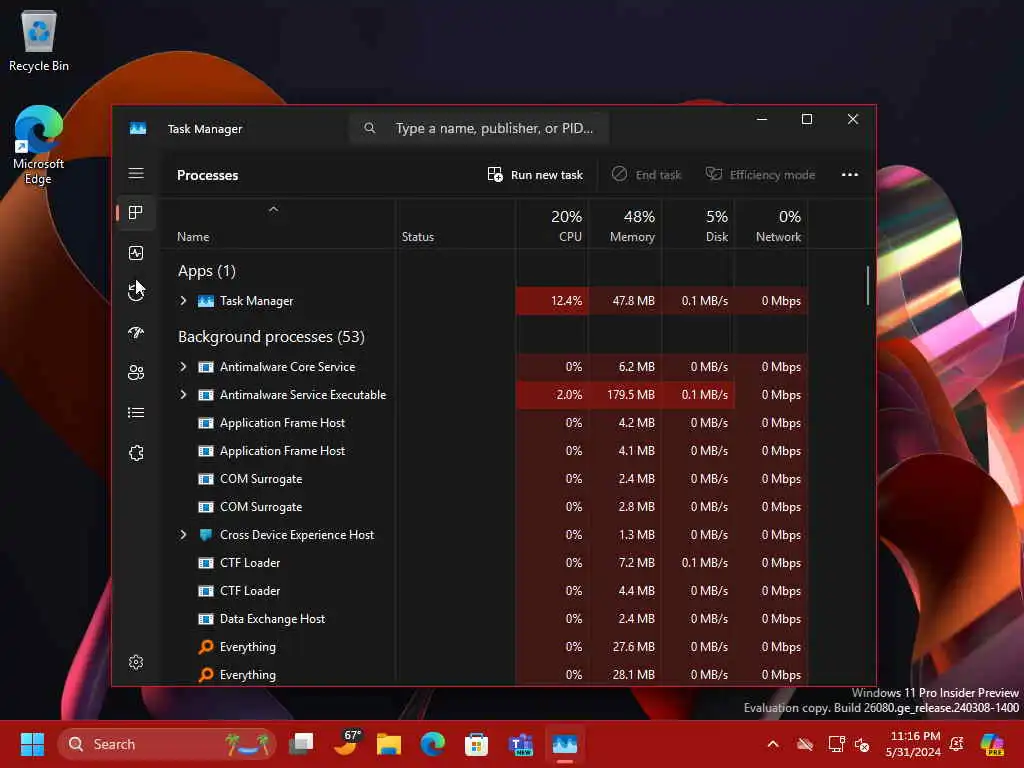
Task: Click the Microsoft Edge desktop shortcut
Action: click(x=39, y=145)
